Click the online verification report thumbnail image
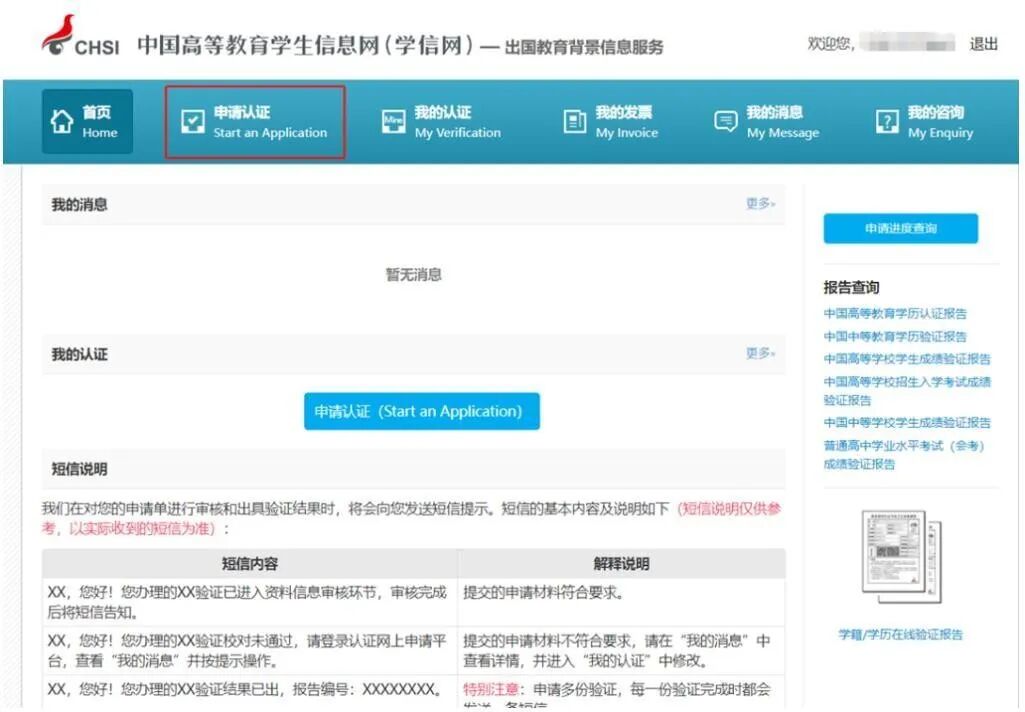1025x712 pixels. pyautogui.click(x=902, y=556)
